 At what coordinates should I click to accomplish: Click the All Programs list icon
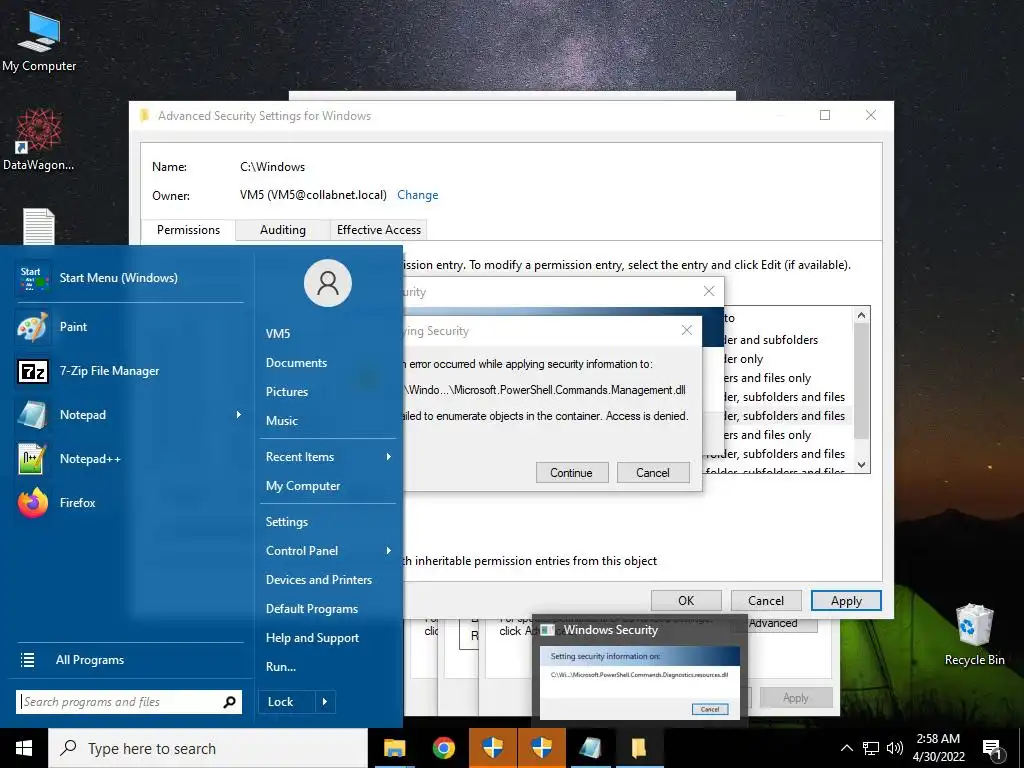(x=27, y=660)
